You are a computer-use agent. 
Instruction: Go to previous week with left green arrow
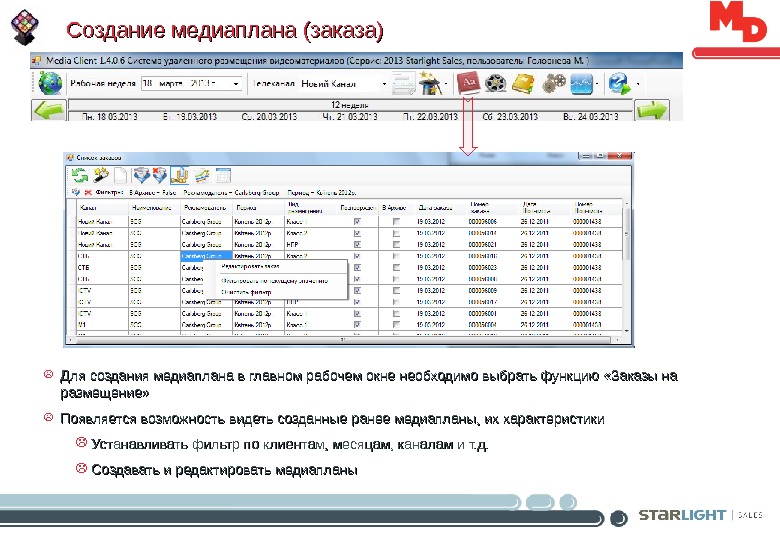point(49,110)
